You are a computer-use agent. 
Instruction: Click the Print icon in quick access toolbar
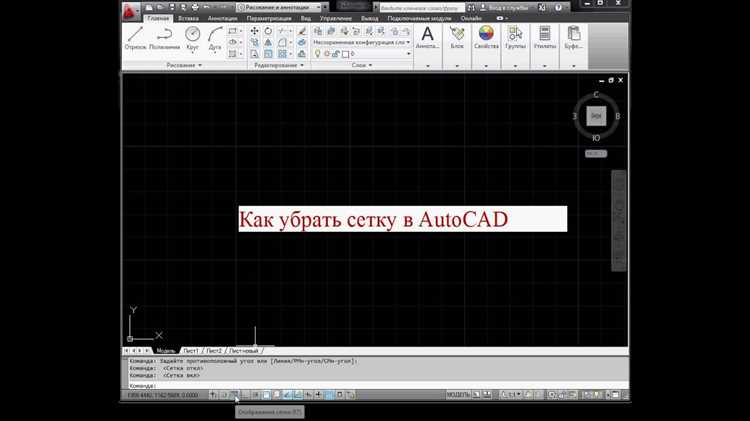pos(195,8)
